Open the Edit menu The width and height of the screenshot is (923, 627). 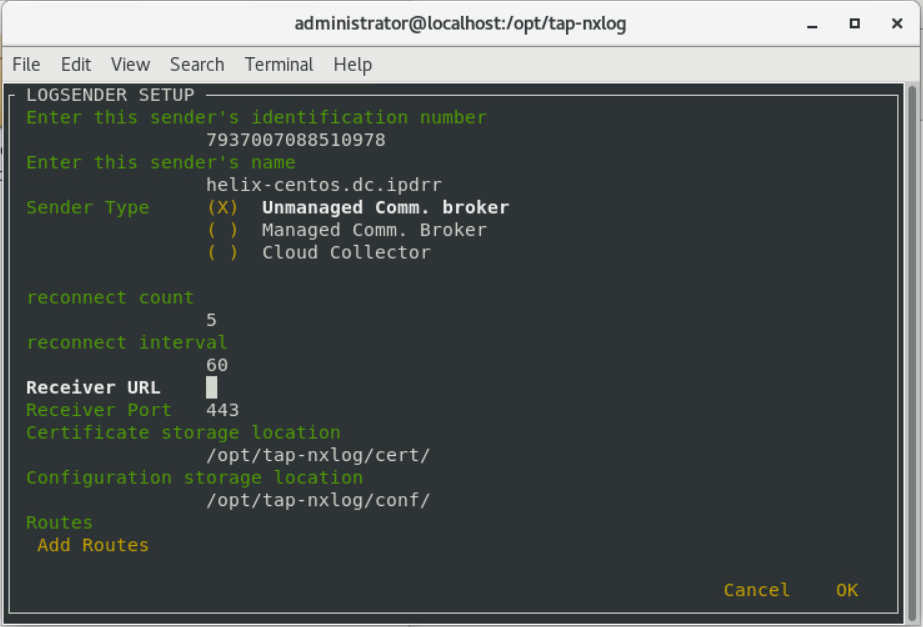pos(75,64)
